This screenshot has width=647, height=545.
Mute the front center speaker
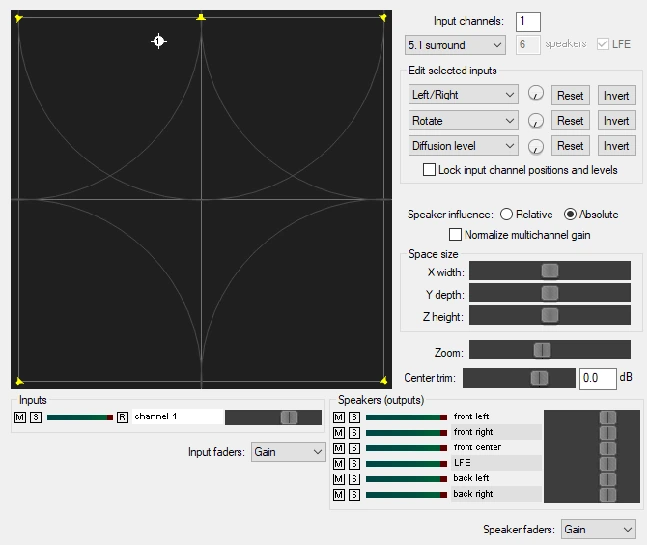(x=339, y=448)
